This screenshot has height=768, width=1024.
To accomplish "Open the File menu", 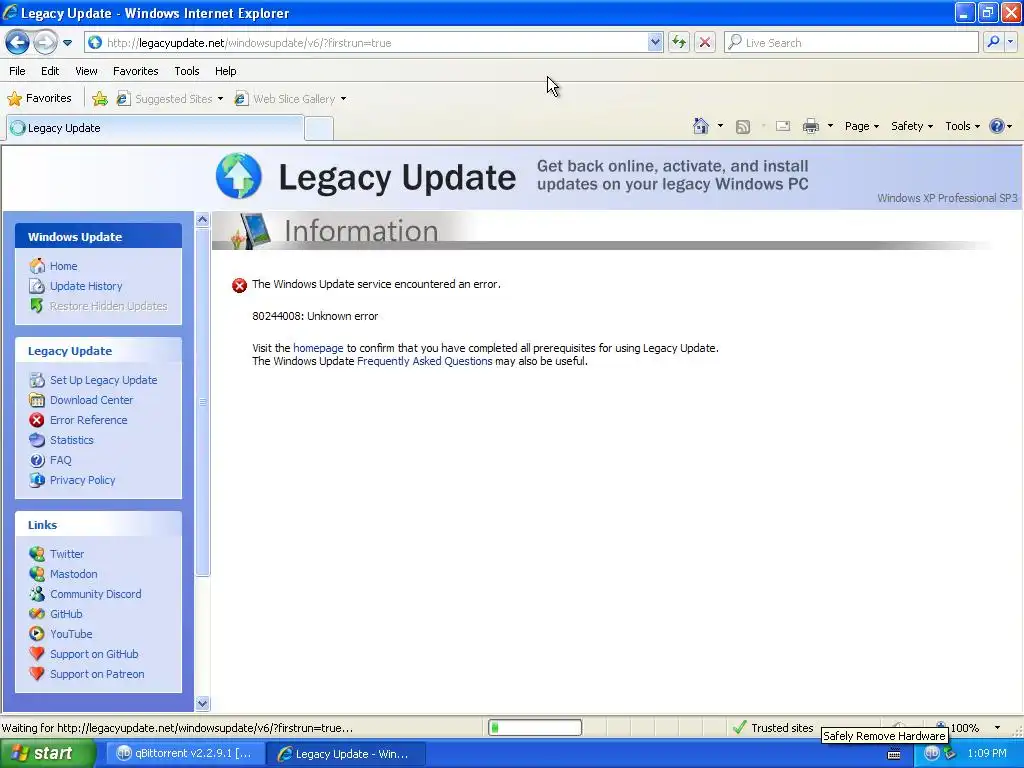I will tap(17, 71).
